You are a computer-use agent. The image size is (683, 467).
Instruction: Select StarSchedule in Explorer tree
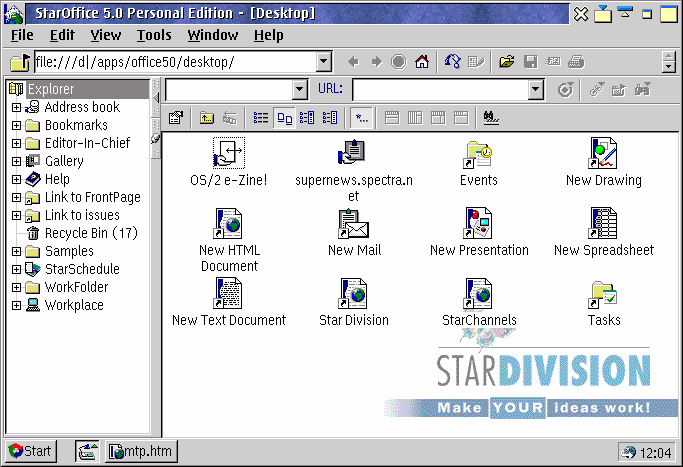pyautogui.click(x=82, y=269)
